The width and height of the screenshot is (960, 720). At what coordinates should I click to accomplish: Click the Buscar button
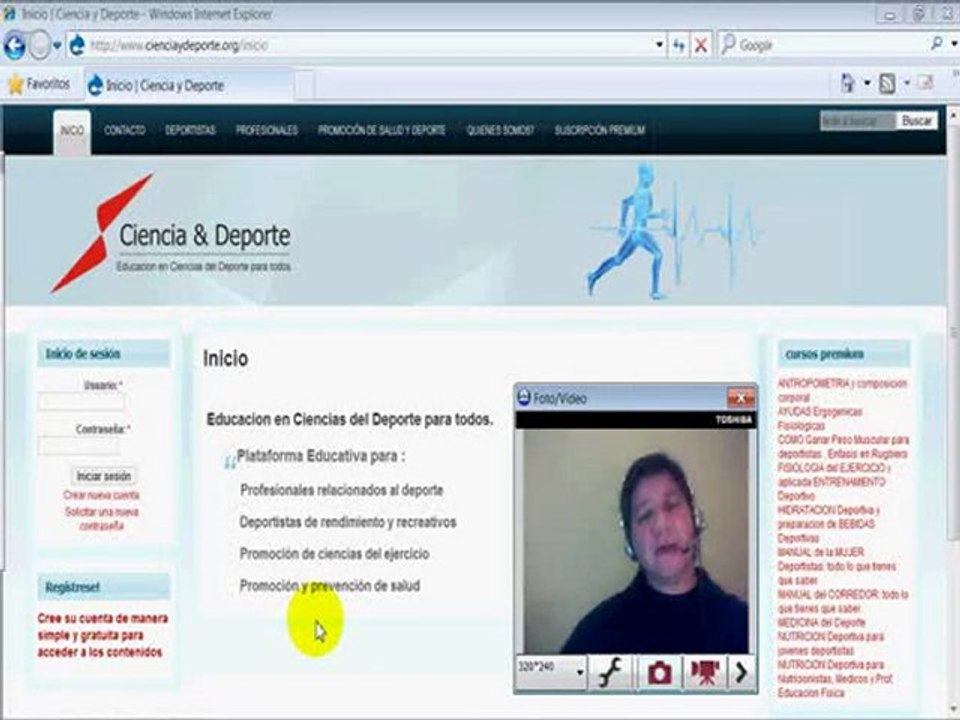coord(917,121)
